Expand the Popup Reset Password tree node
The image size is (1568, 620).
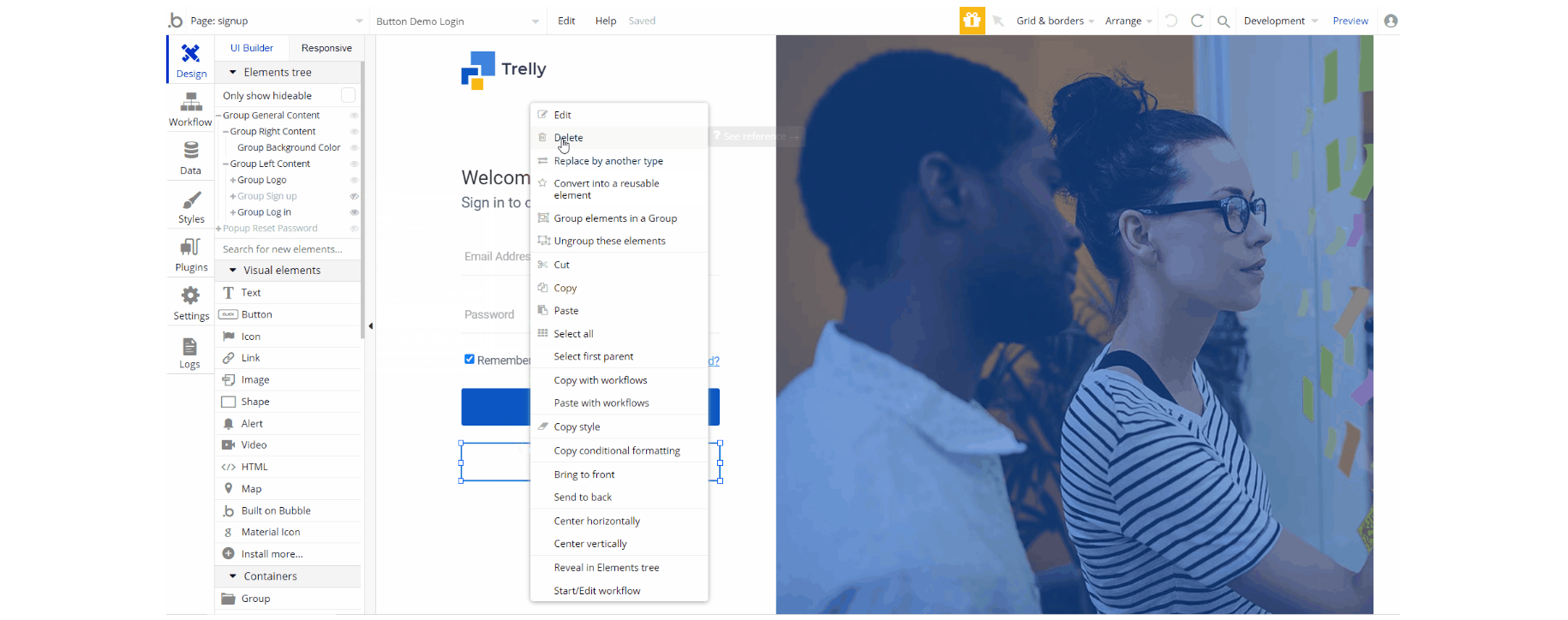(219, 229)
